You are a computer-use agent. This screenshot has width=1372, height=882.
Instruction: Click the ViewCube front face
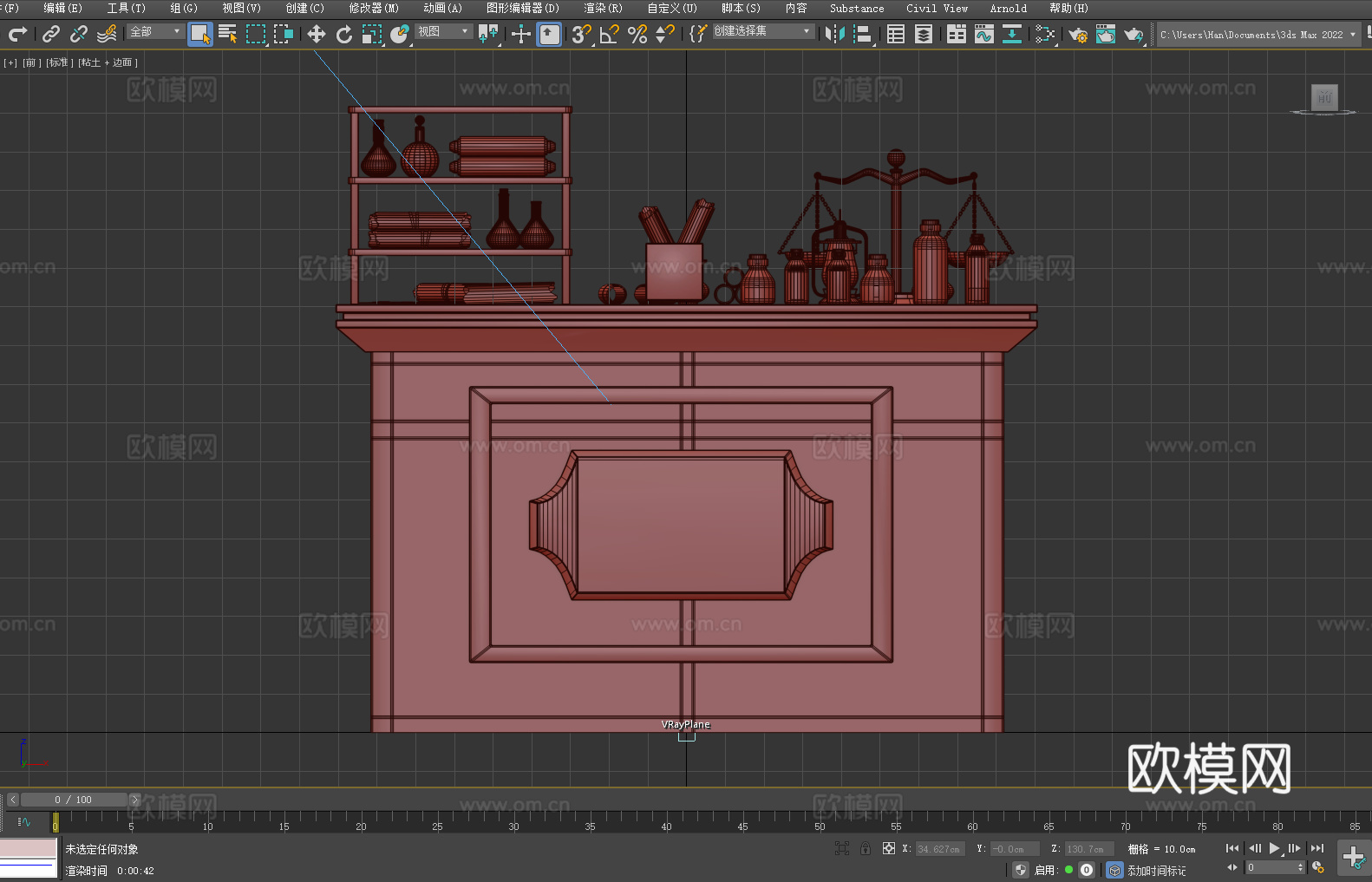click(x=1323, y=97)
